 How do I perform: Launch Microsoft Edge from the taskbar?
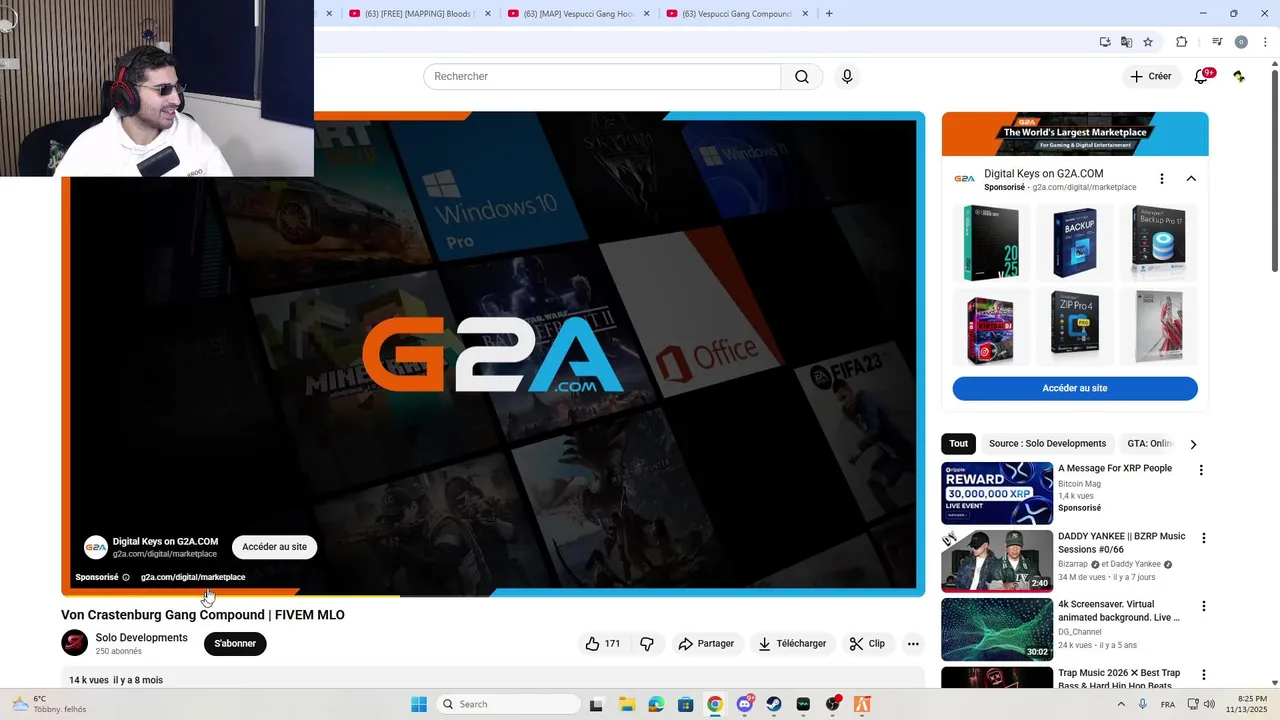click(x=656, y=704)
